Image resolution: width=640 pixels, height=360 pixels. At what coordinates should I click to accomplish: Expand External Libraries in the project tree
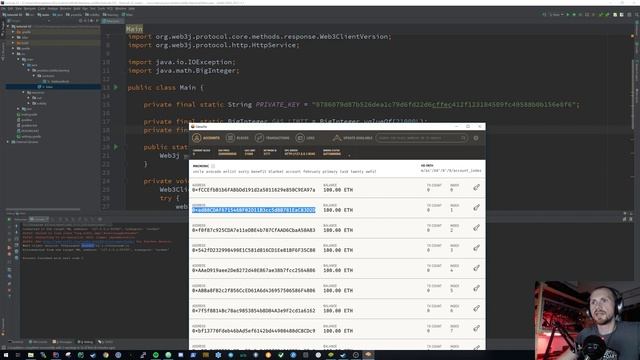[8, 142]
